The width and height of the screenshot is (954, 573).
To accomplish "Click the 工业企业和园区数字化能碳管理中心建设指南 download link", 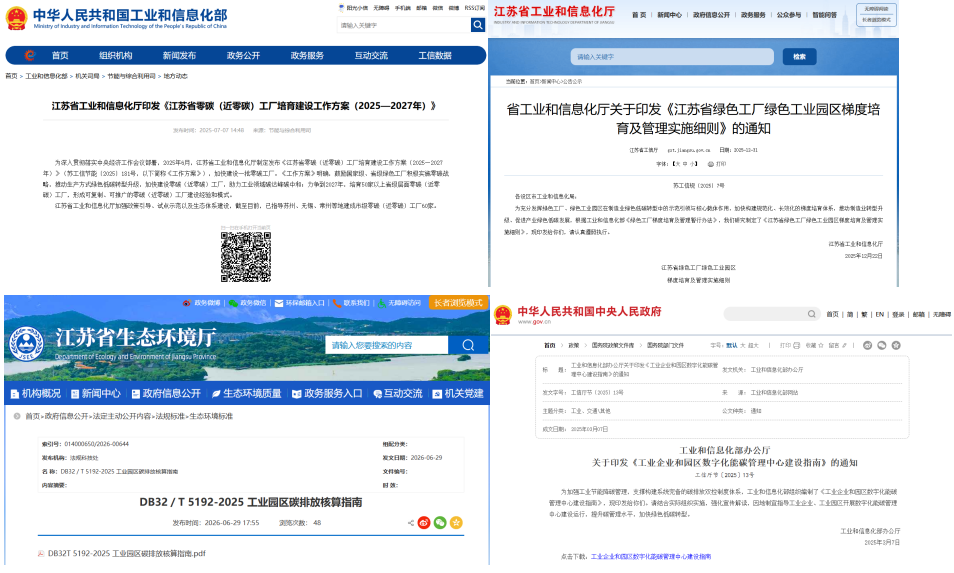I will [650, 556].
